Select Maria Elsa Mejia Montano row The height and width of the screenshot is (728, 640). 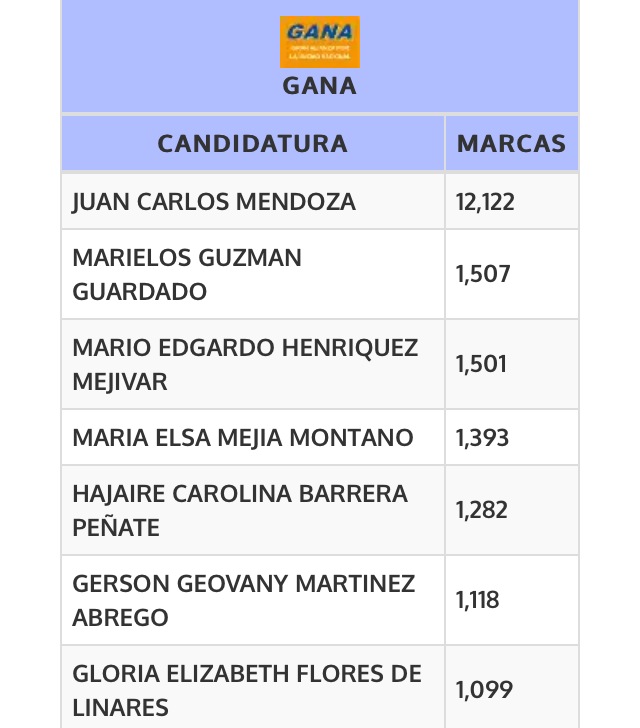(x=320, y=437)
